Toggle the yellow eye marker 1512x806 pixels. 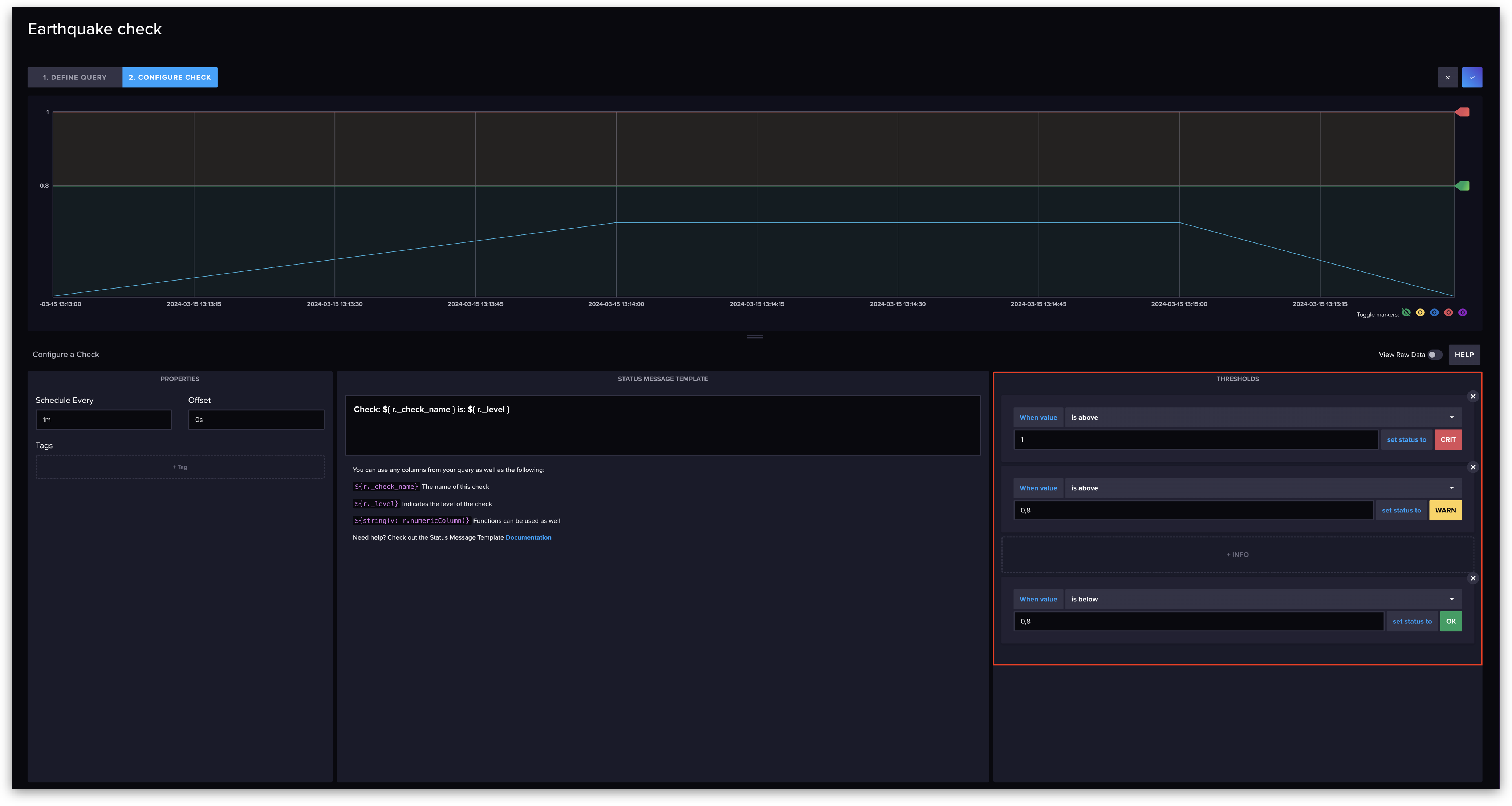[x=1420, y=313]
